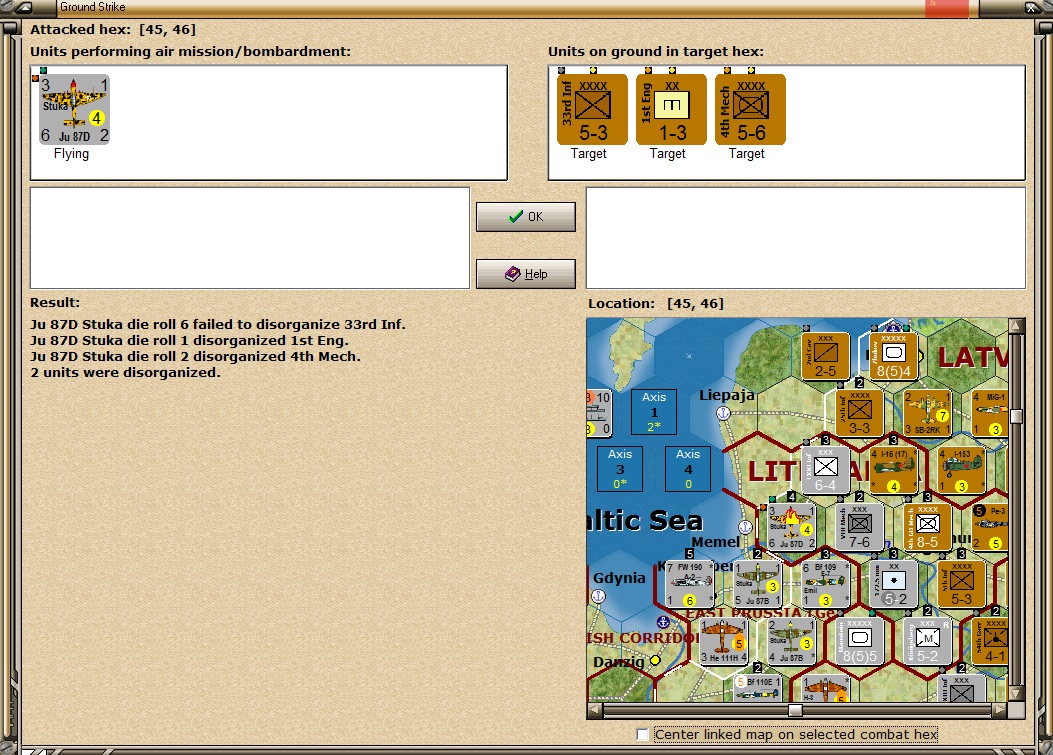Click the Liepaja port anchor icon
Image resolution: width=1053 pixels, height=755 pixels.
point(723,413)
